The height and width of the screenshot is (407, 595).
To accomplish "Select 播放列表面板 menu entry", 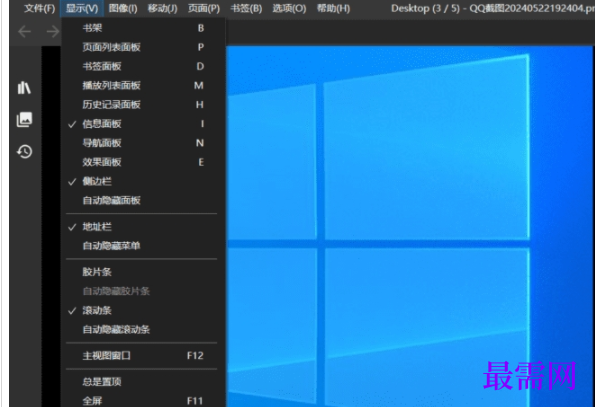I will pos(142,85).
